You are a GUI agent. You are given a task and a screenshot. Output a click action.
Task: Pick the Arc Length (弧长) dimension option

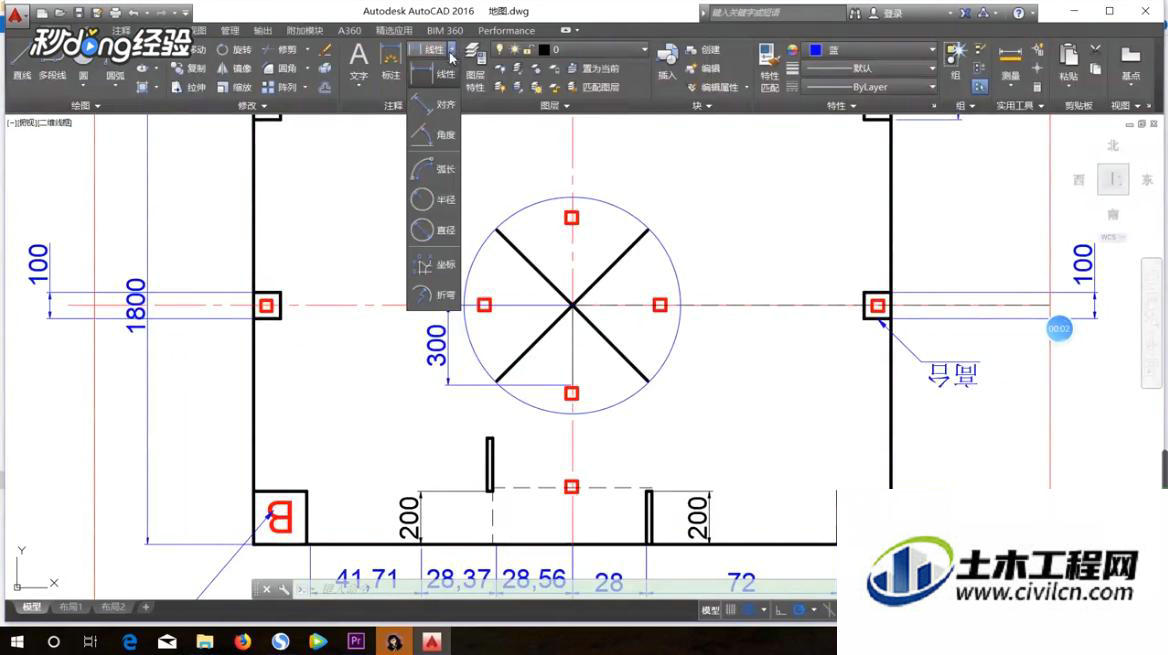[x=433, y=169]
